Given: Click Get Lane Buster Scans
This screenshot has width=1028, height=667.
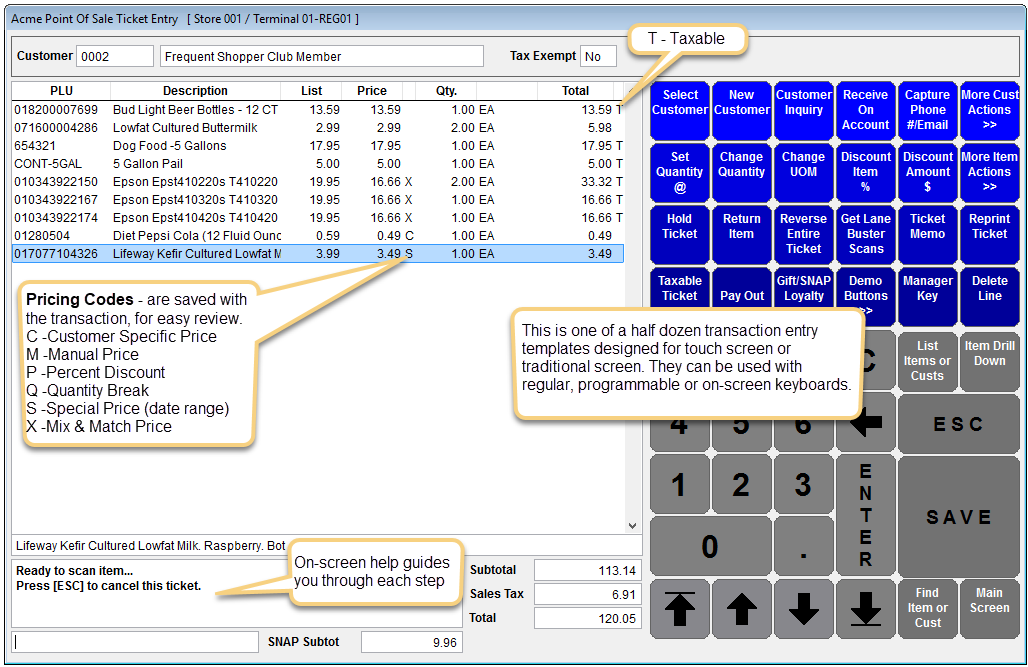Looking at the screenshot, I should [866, 234].
